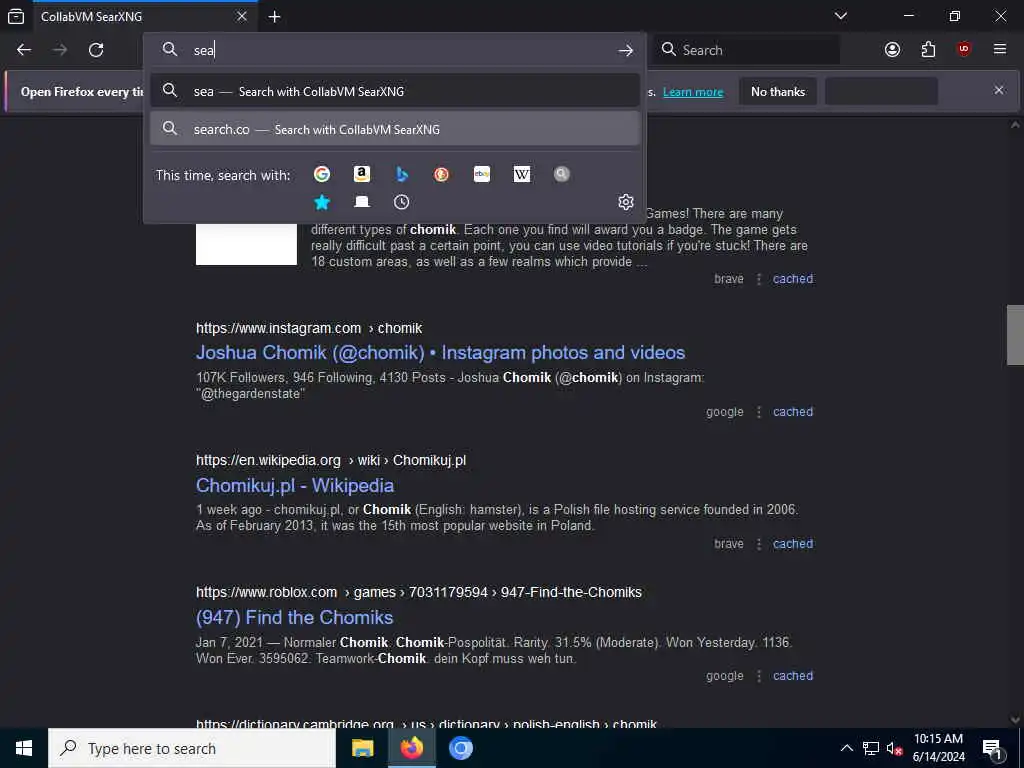The image size is (1024, 768).
Task: Open the Firefox View icon
Action: (16, 16)
